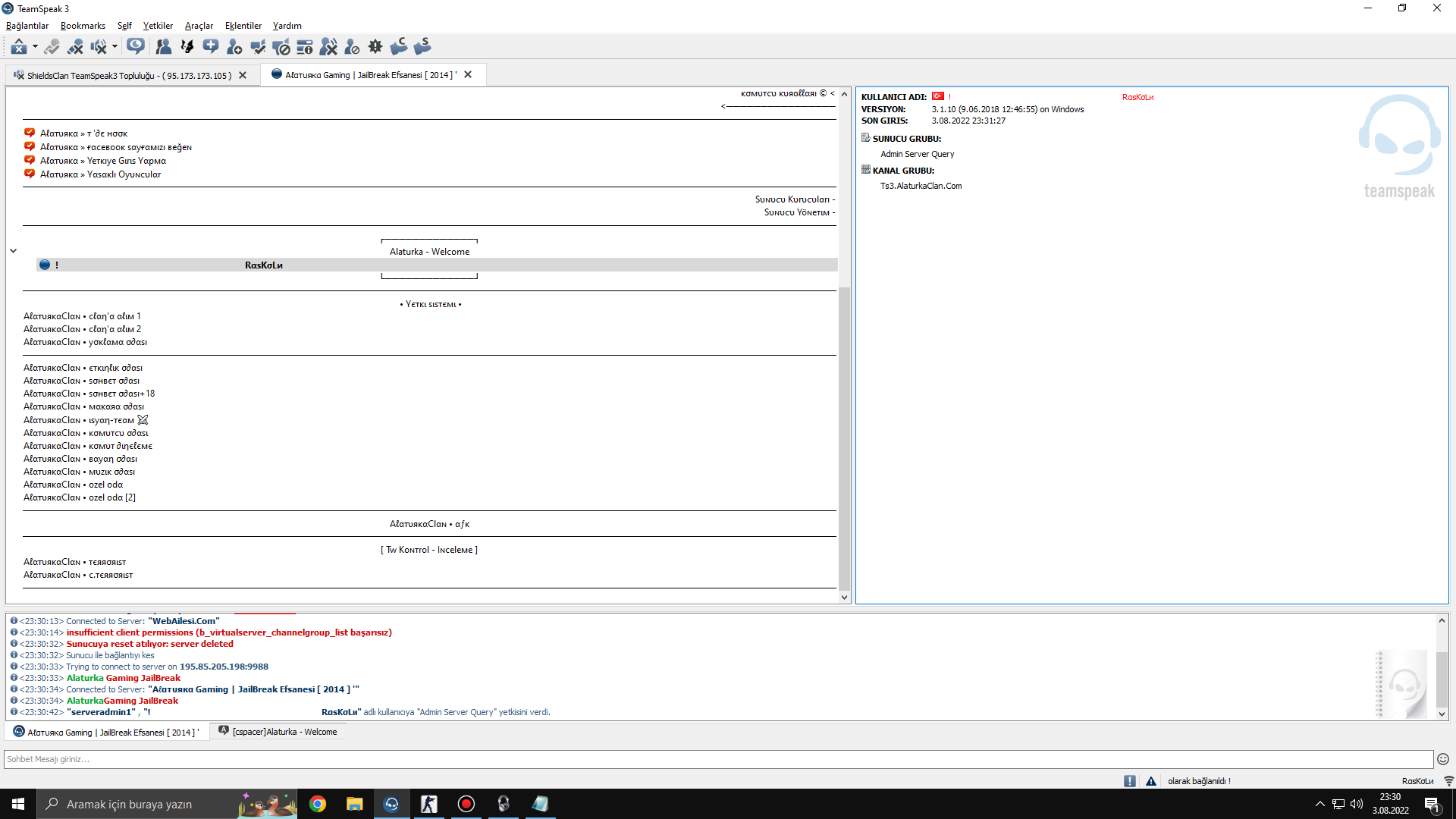Click scroll down arrow of channel tree
This screenshot has width=1456, height=819.
[x=844, y=598]
